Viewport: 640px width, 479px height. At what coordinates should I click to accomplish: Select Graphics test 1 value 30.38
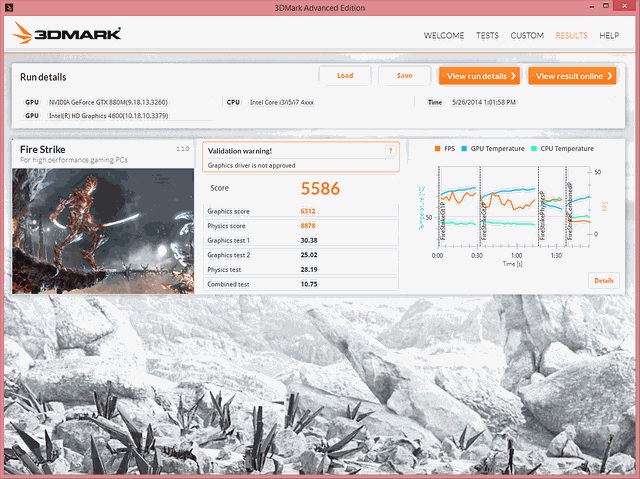(309, 240)
